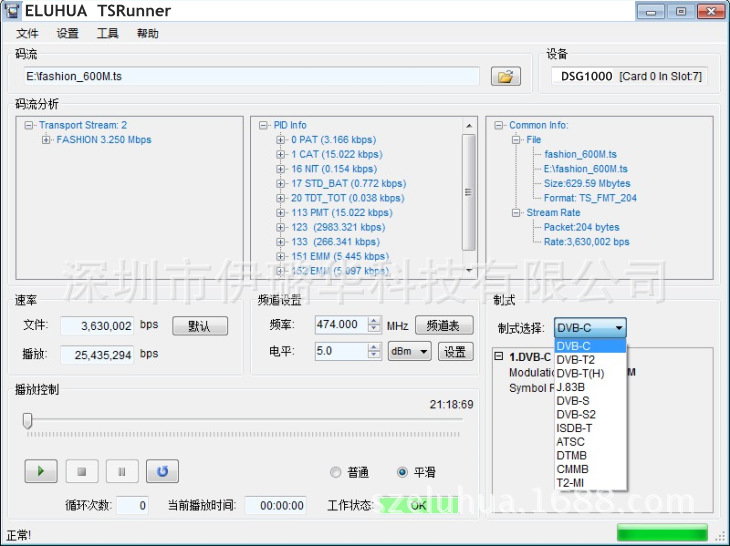The width and height of the screenshot is (730, 546).
Task: Expand the PID 123 (2983.321 kbps) entry
Action: [280, 227]
